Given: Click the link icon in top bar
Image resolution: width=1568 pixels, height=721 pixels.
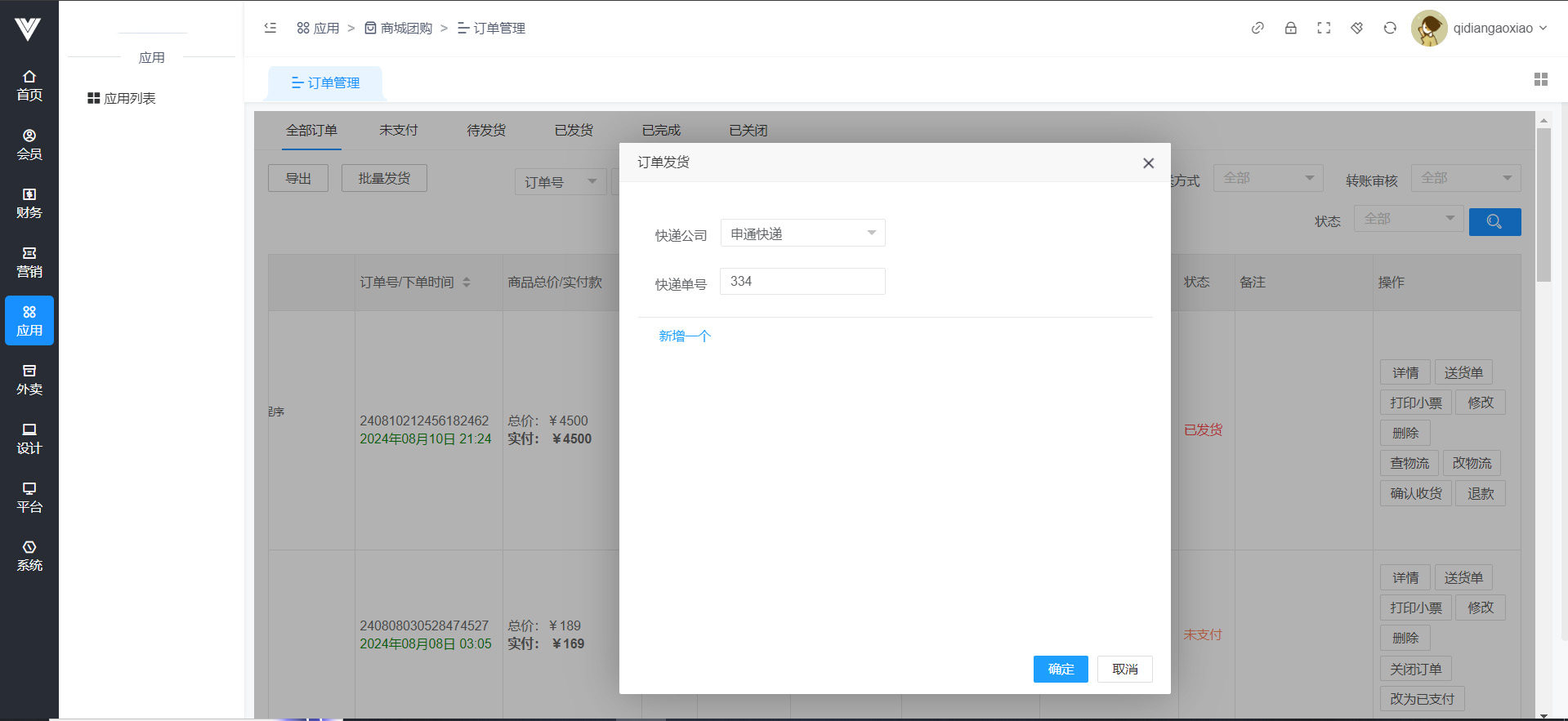Looking at the screenshot, I should (x=1258, y=28).
